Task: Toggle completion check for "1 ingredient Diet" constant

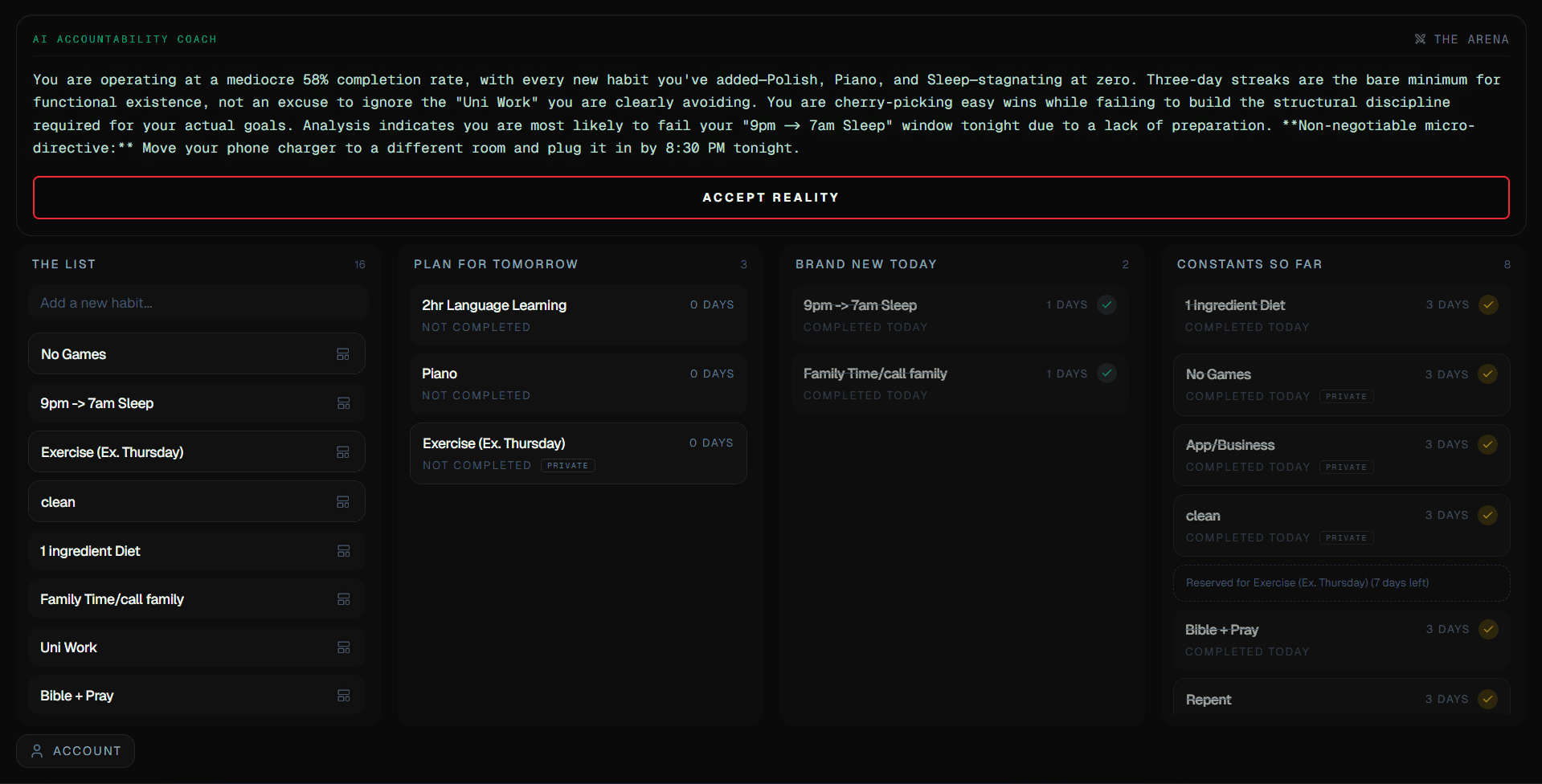Action: pyautogui.click(x=1488, y=304)
